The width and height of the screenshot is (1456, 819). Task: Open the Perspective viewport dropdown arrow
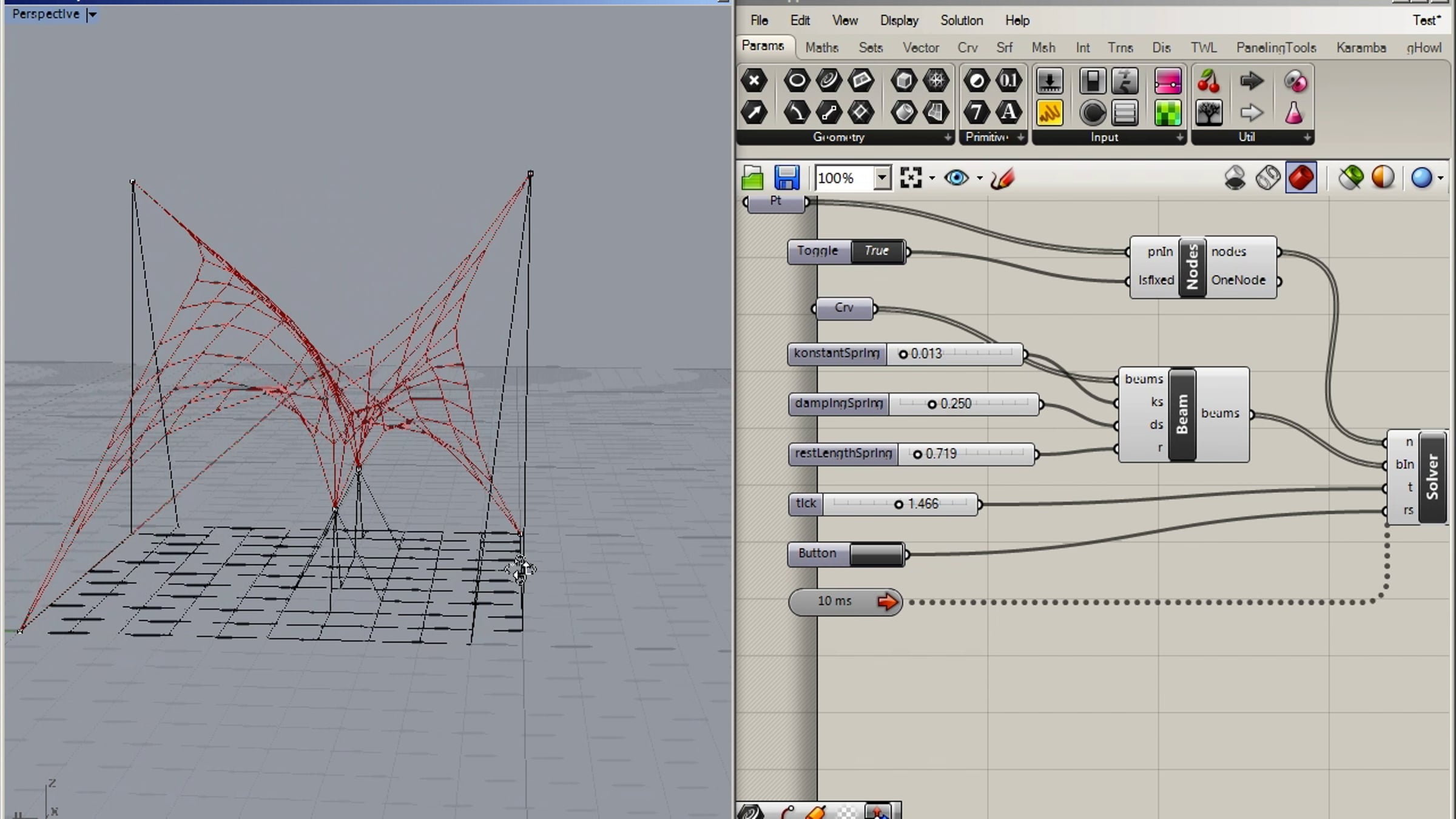coord(92,15)
